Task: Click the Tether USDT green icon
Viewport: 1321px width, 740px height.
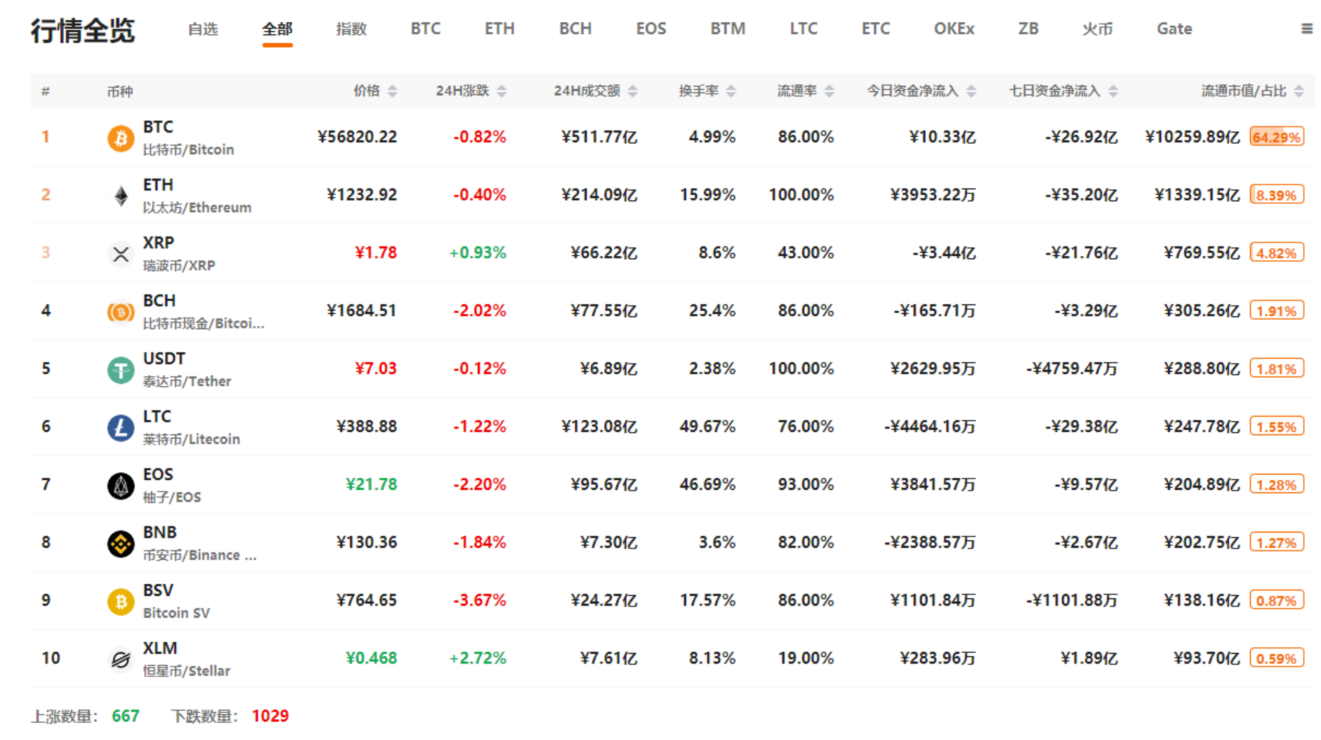Action: (121, 370)
